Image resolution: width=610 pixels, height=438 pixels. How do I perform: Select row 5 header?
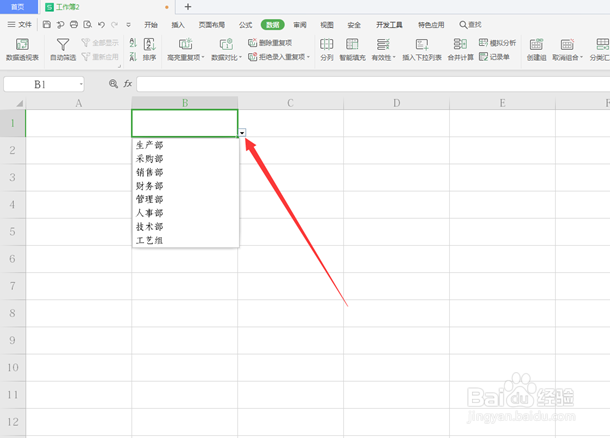tap(12, 232)
